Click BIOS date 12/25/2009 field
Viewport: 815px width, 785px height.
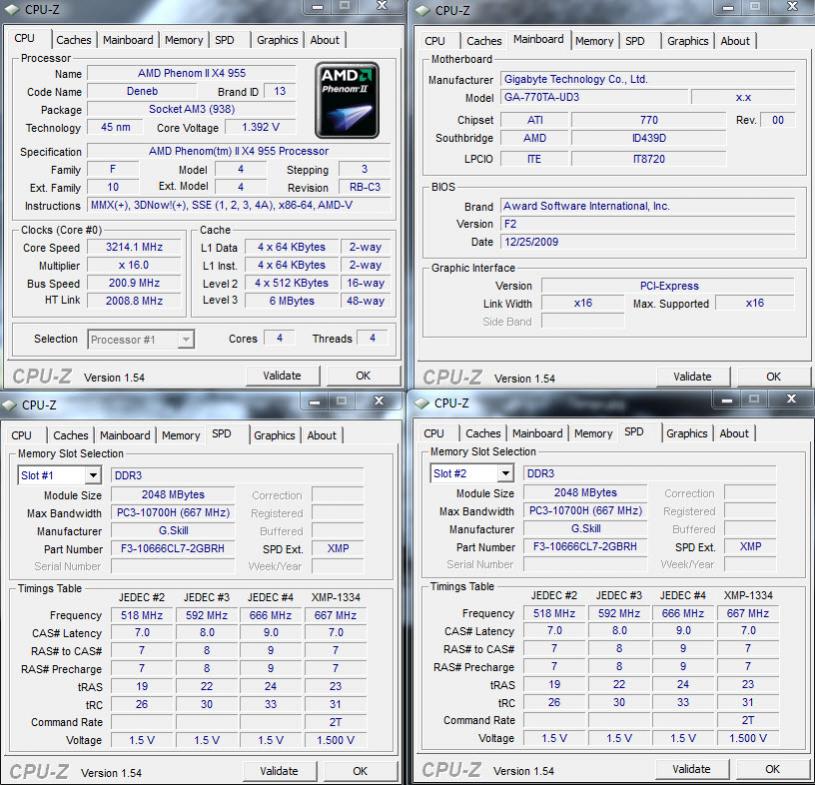tap(648, 242)
